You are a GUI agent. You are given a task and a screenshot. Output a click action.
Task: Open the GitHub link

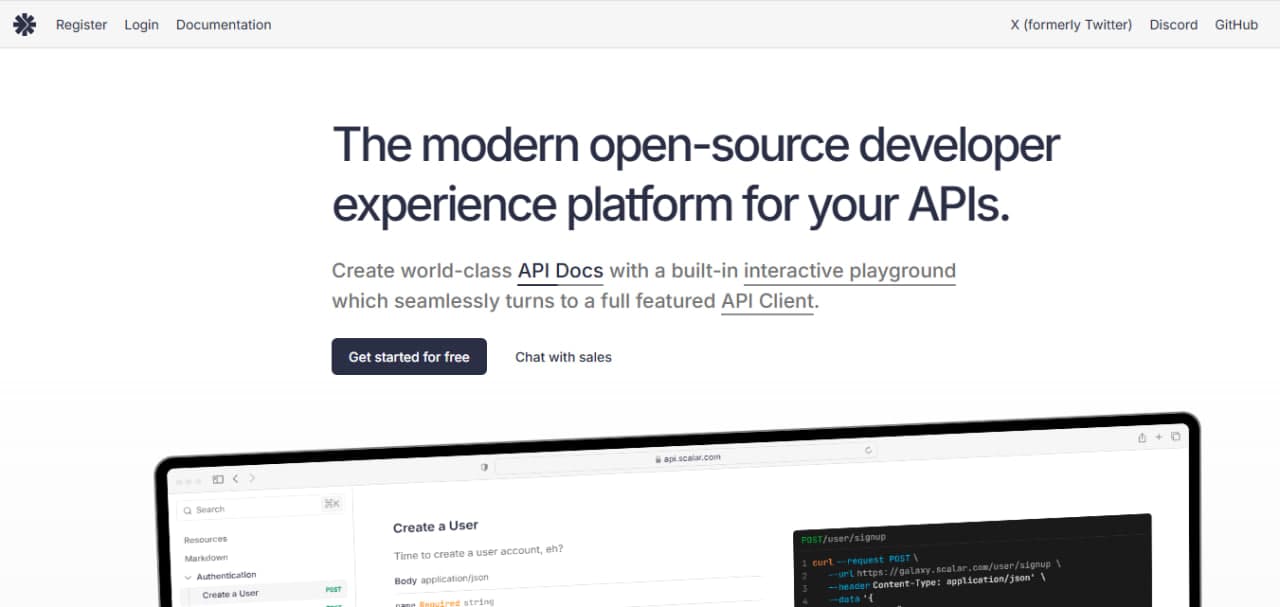coord(1236,25)
